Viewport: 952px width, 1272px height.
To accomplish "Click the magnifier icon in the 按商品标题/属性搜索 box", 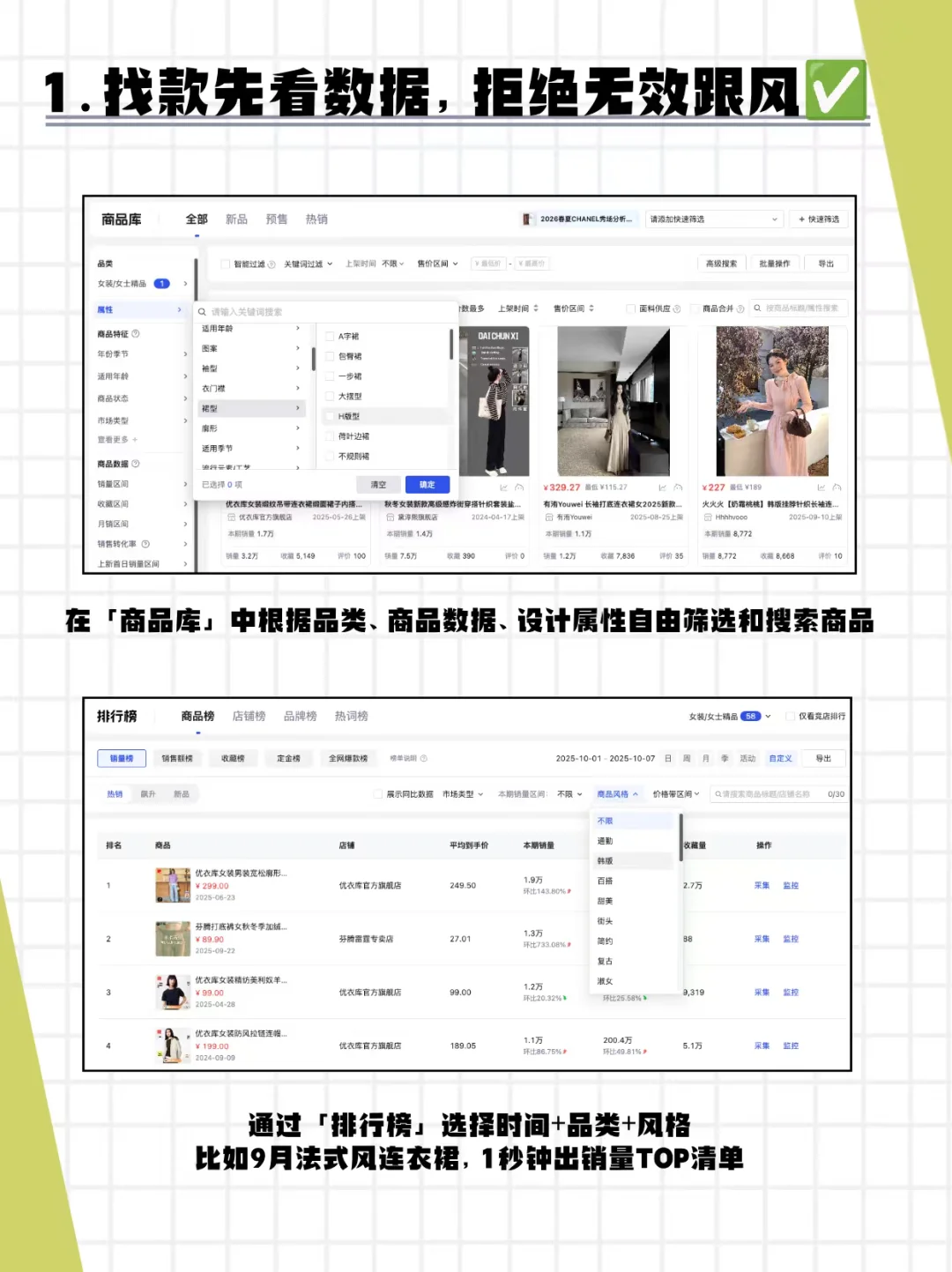I will [758, 308].
